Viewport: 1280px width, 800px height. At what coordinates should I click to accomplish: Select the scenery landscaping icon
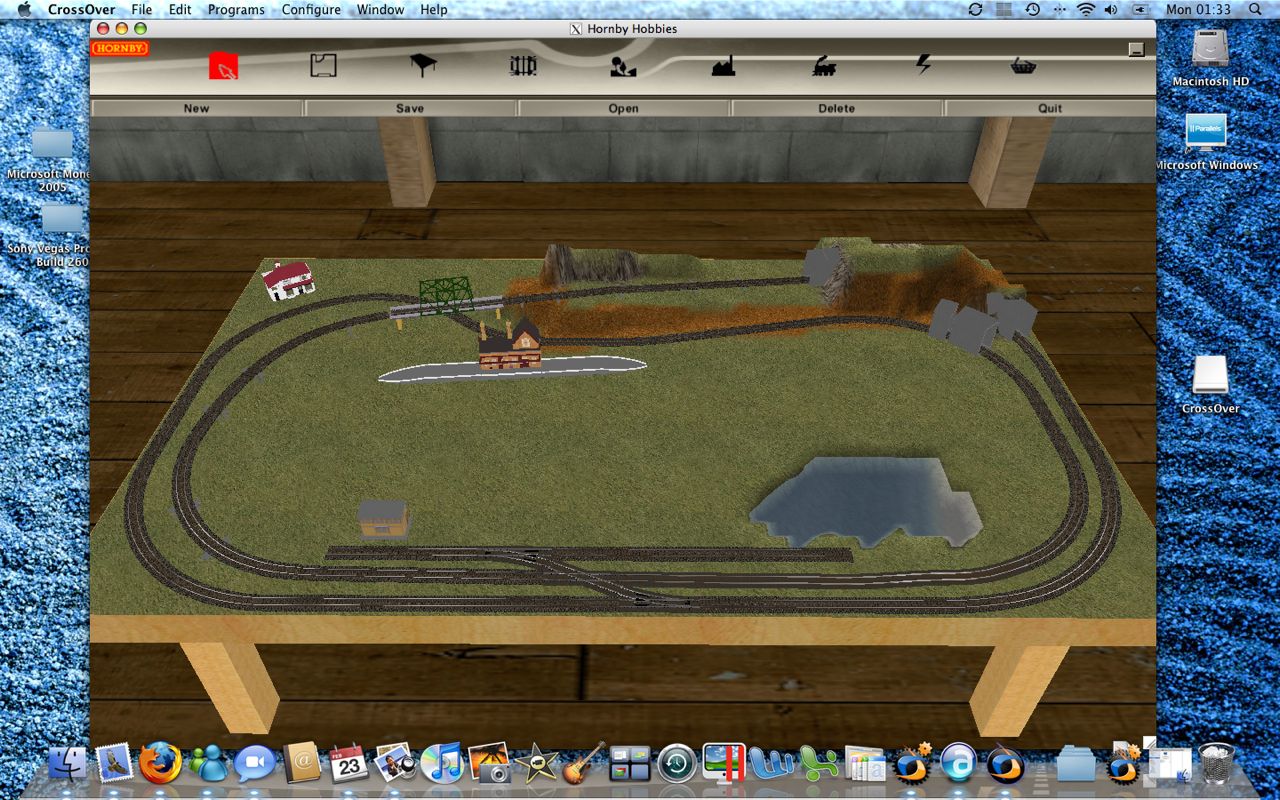pos(622,65)
